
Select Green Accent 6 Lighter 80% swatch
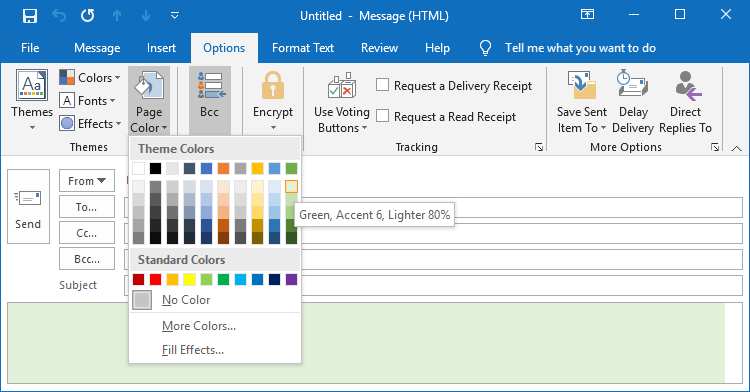pyautogui.click(x=291, y=186)
